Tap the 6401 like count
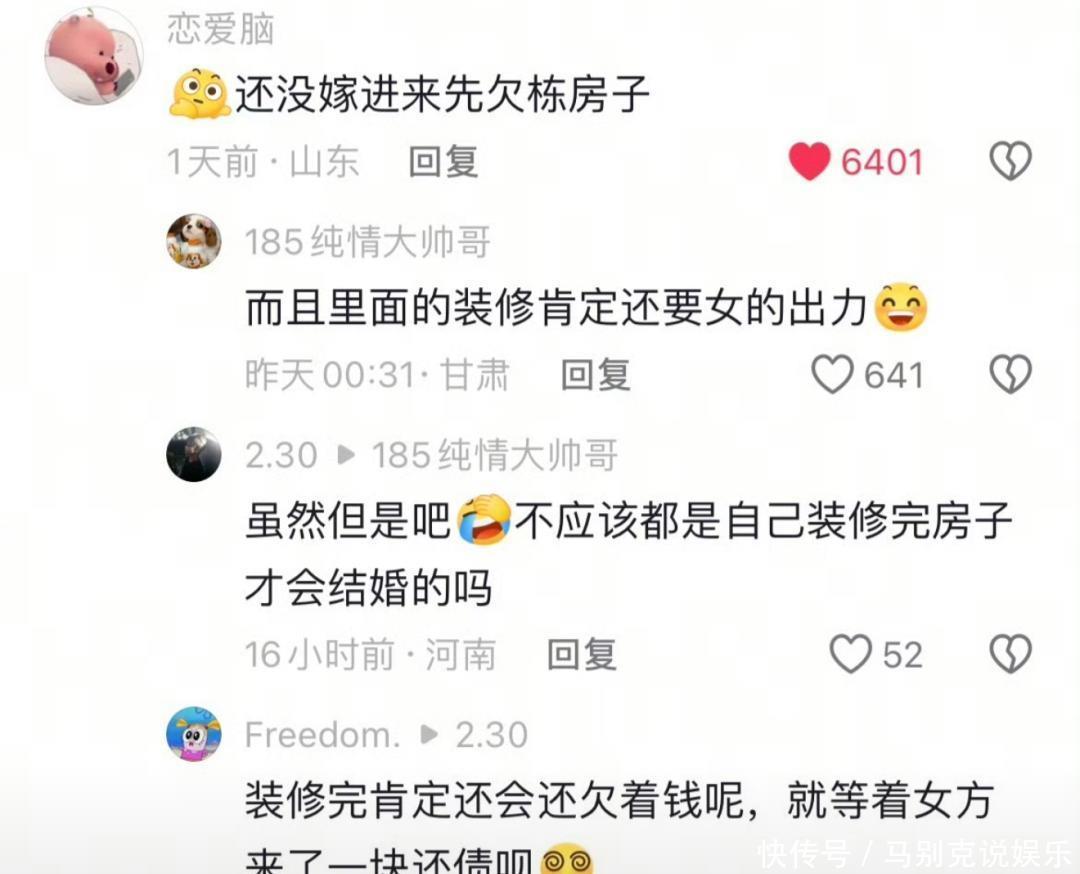Image resolution: width=1080 pixels, height=874 pixels. [x=882, y=162]
